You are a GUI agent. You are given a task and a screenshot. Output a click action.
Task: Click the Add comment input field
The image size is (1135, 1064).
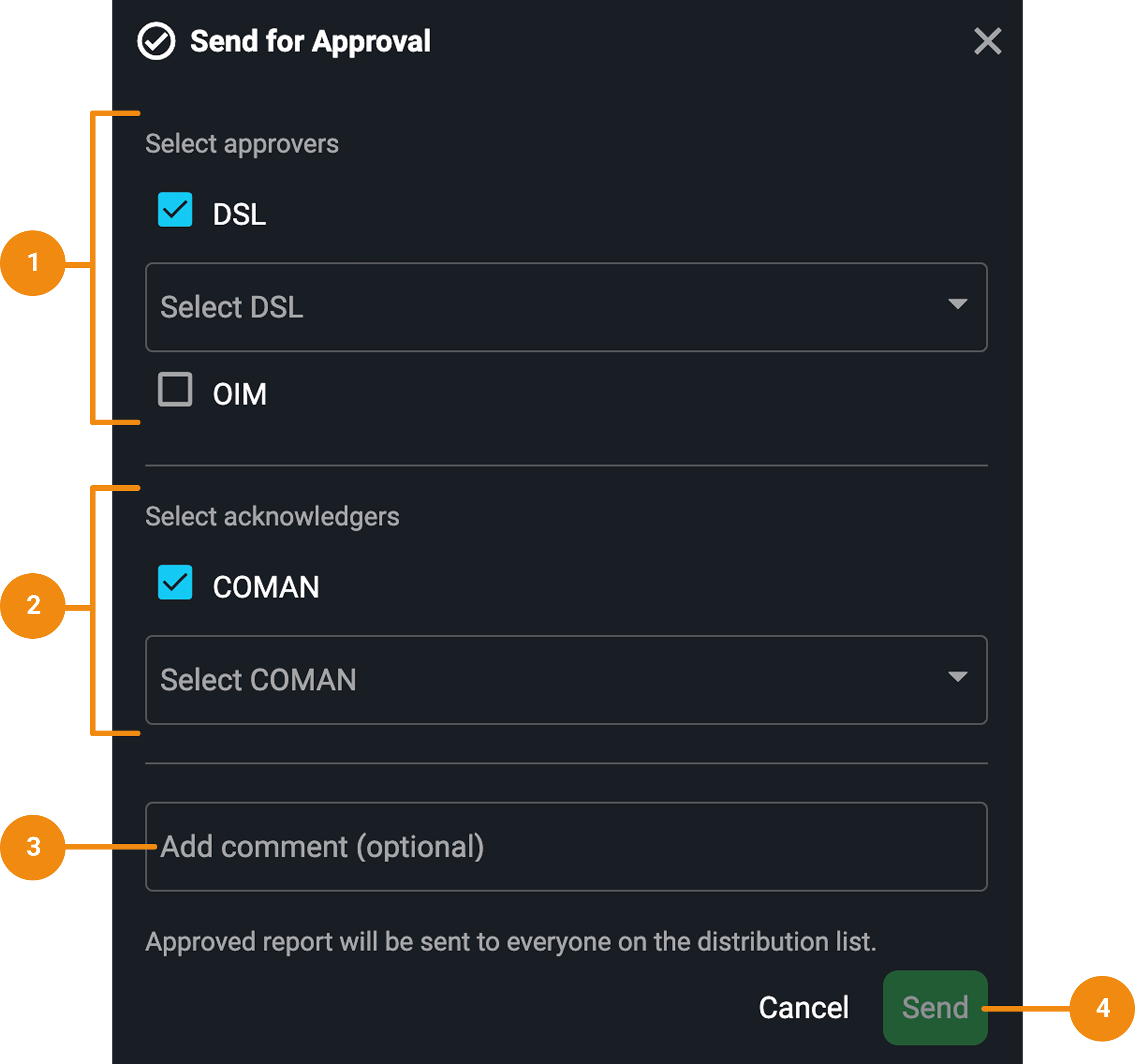pos(565,846)
